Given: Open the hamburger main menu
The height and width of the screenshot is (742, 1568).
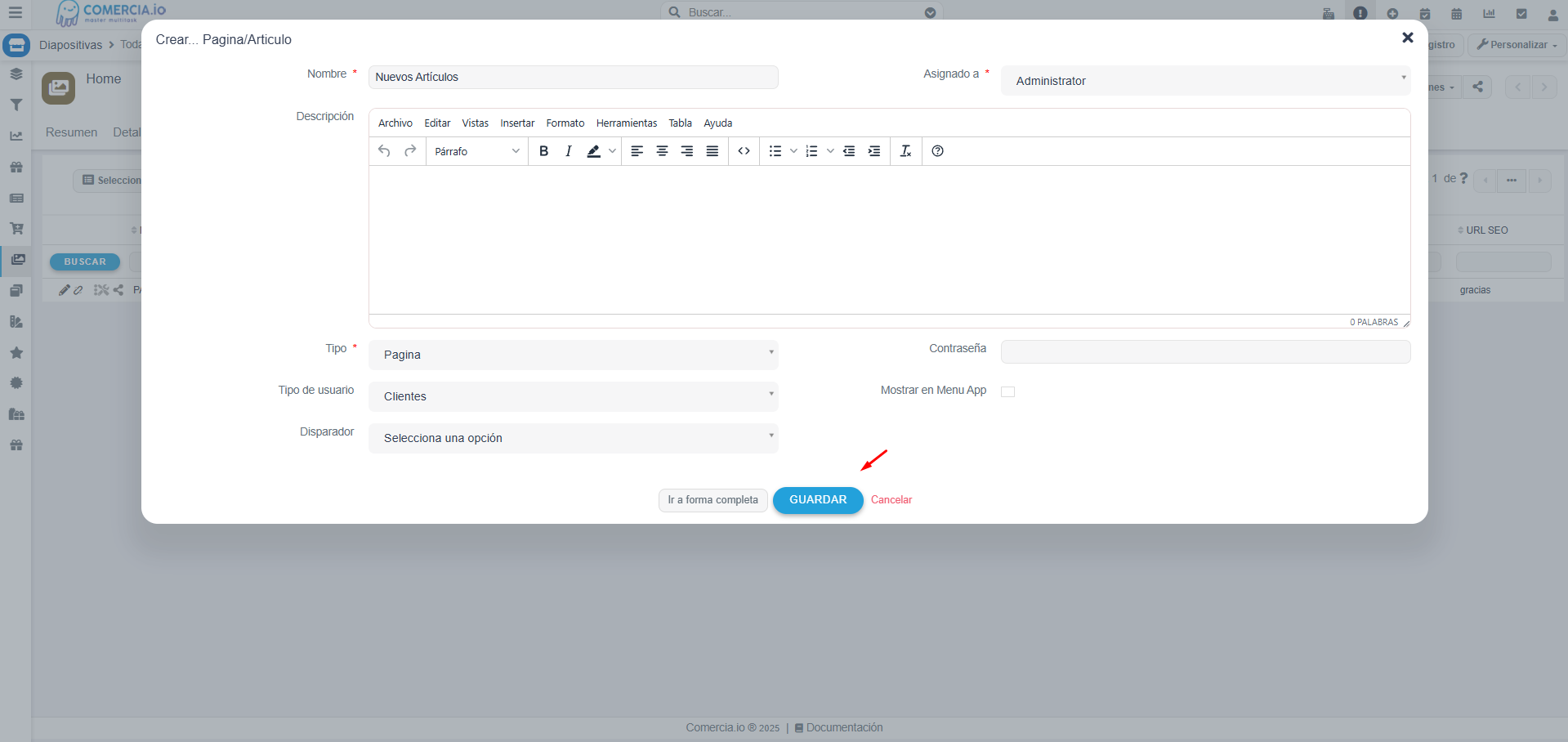Looking at the screenshot, I should (x=15, y=12).
